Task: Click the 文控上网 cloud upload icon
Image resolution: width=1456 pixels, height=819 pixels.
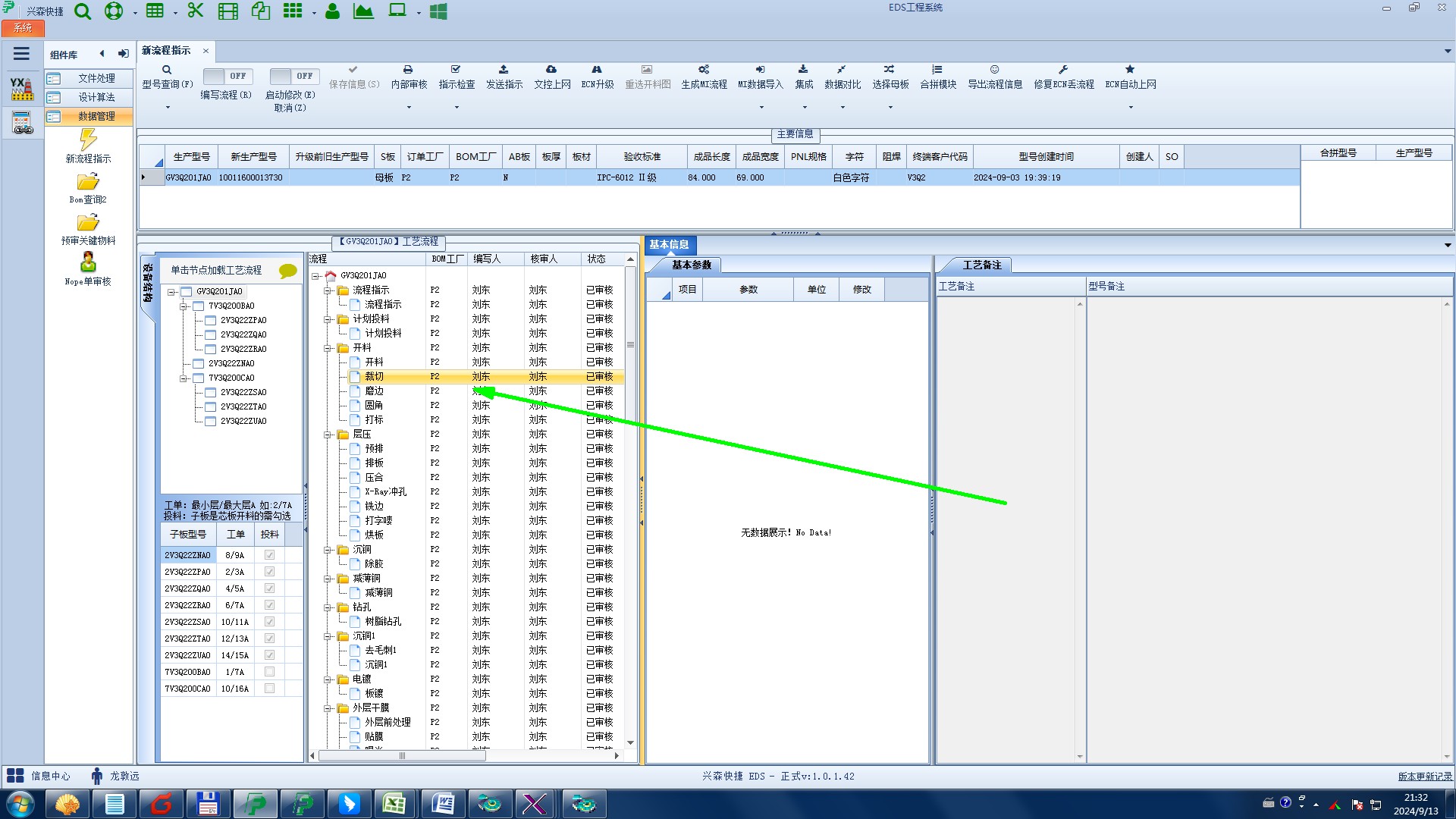Action: (551, 70)
